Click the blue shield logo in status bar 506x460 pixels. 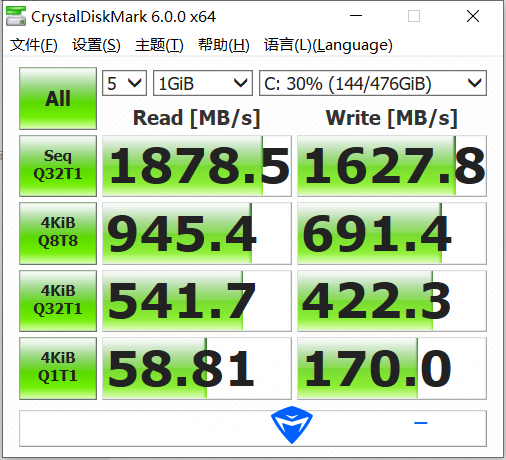tap(292, 425)
